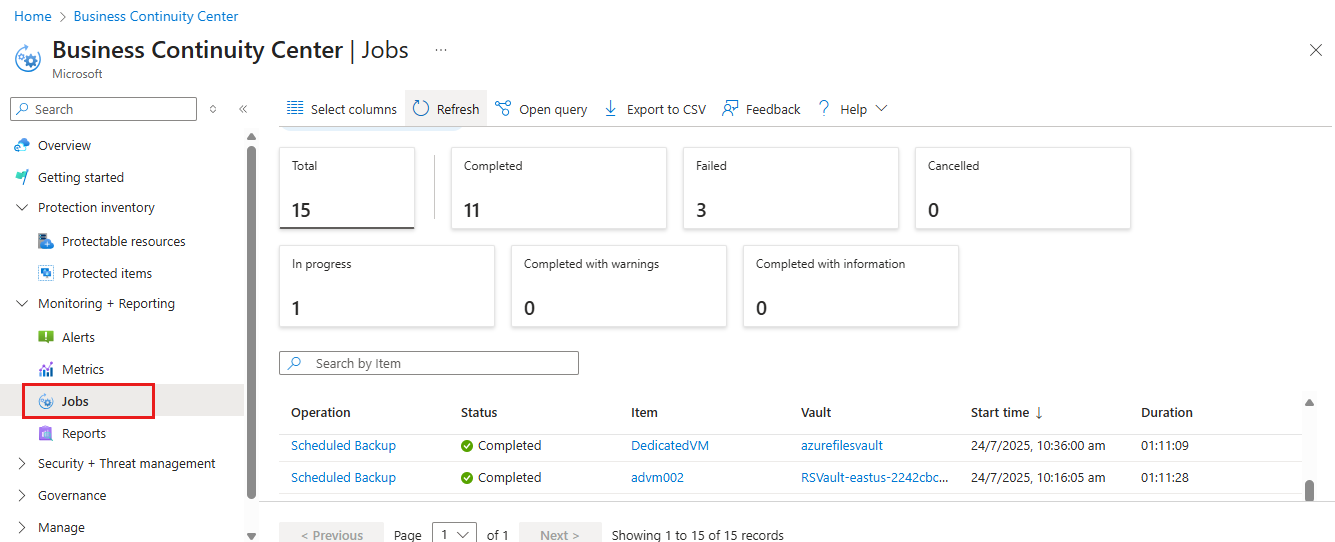The width and height of the screenshot is (1335, 542).
Task: Click the Business Continuity Center breadcrumb
Action: click(156, 16)
